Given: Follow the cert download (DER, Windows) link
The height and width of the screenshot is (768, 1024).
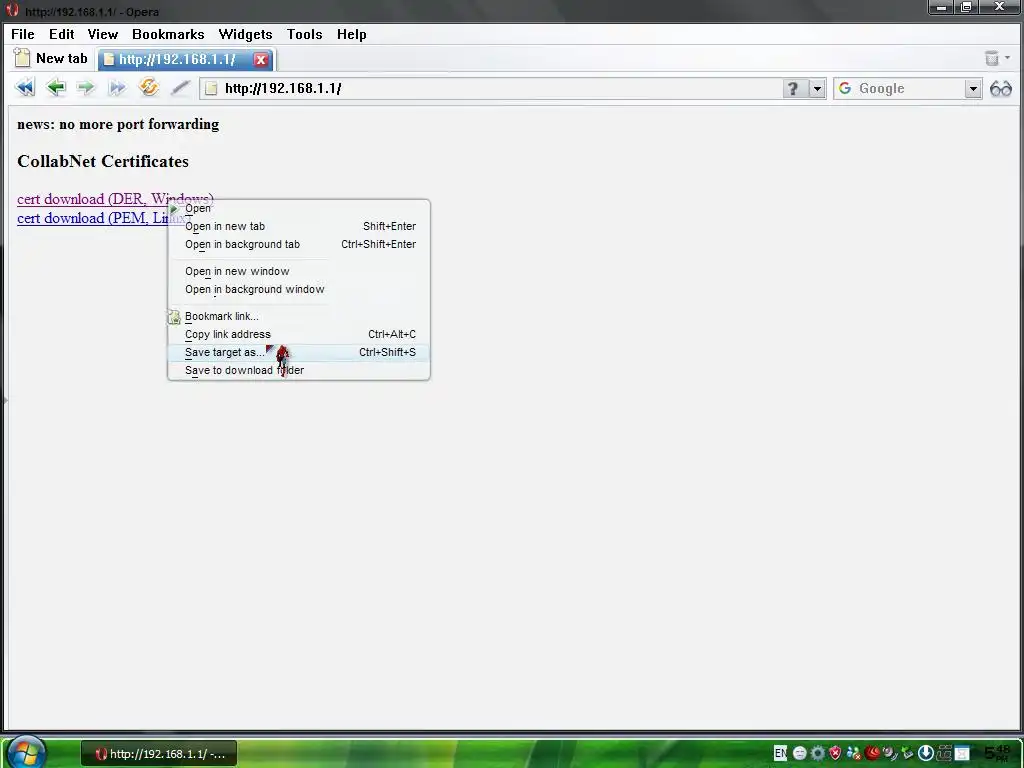Looking at the screenshot, I should click(115, 199).
